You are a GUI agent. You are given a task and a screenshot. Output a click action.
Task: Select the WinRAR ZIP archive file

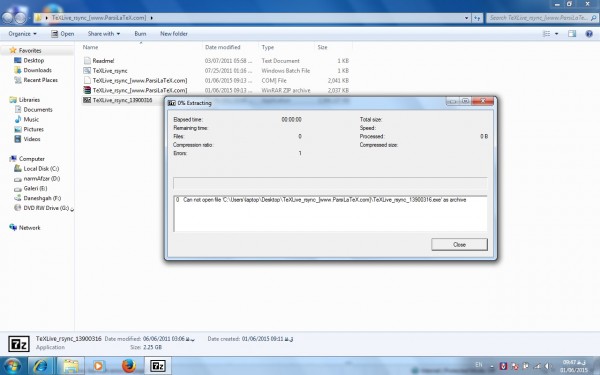(140, 90)
